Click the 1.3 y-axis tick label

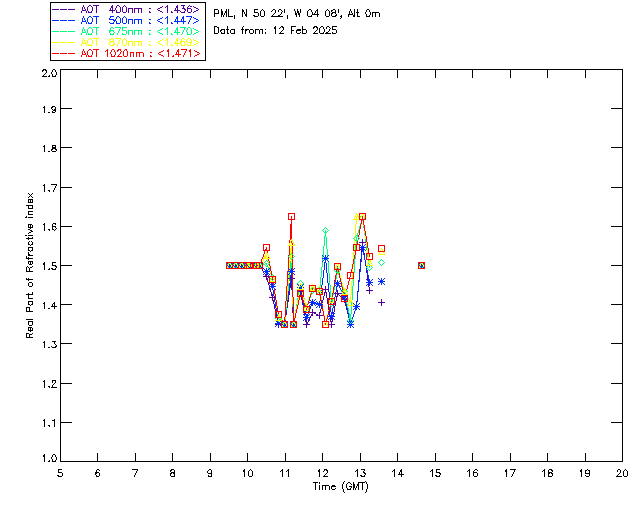pos(49,344)
